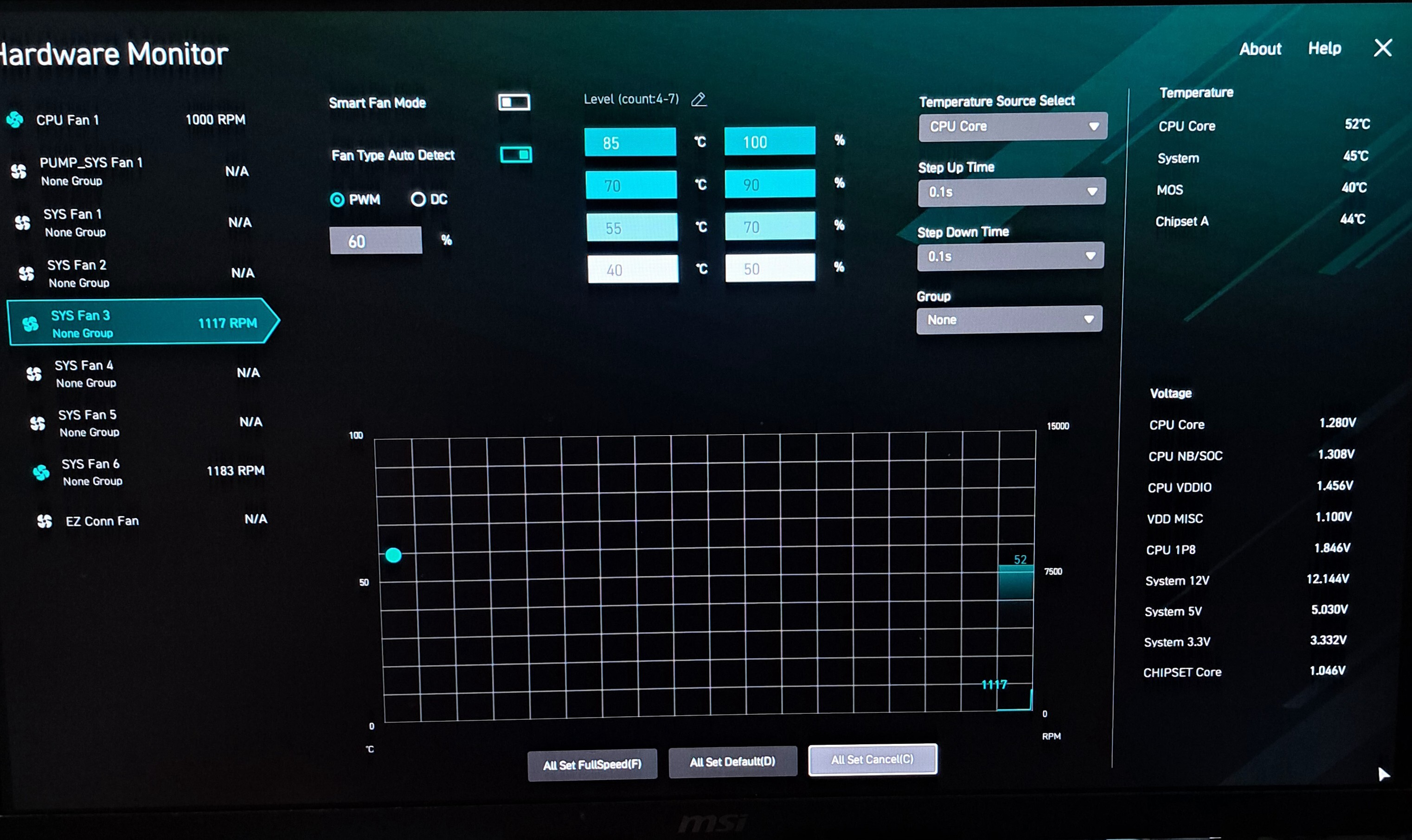
Task: Click the System 3.3V 3.332V value
Action: coord(1328,640)
